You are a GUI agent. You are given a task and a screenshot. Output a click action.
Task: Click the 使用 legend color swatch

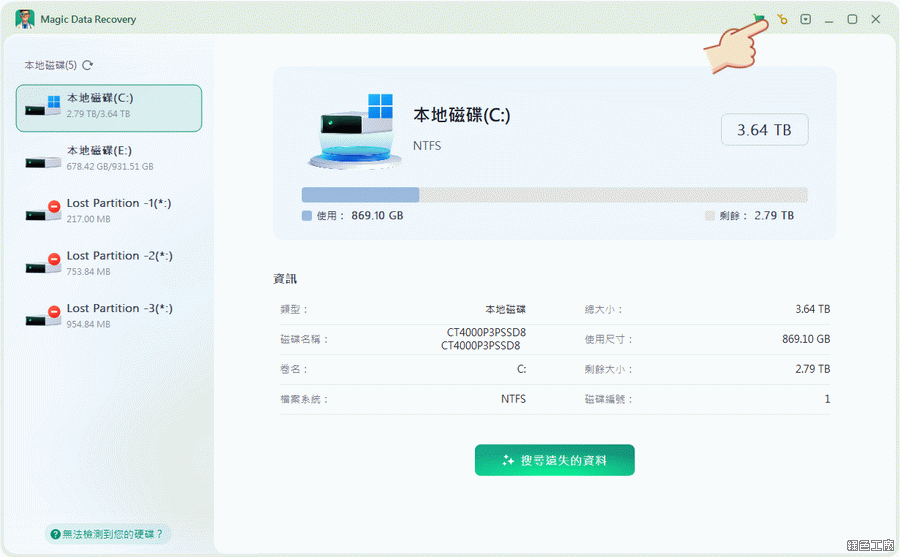pyautogui.click(x=307, y=215)
